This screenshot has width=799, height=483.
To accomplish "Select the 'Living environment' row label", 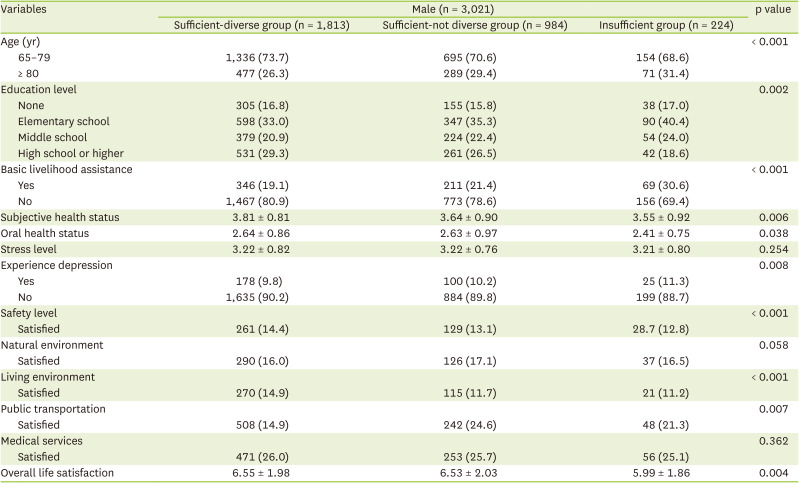I will click(48, 377).
